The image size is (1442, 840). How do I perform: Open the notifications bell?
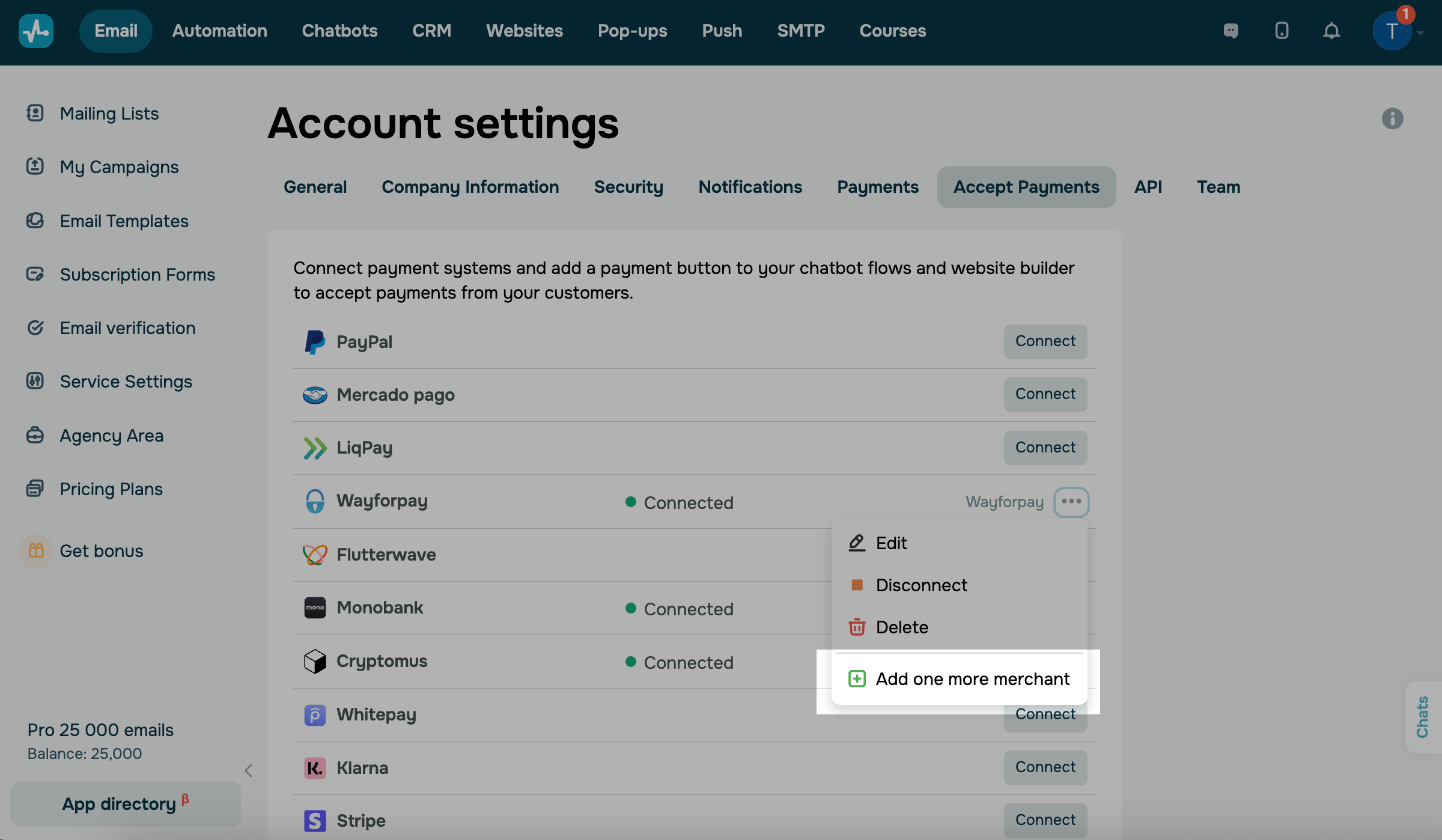[1331, 31]
